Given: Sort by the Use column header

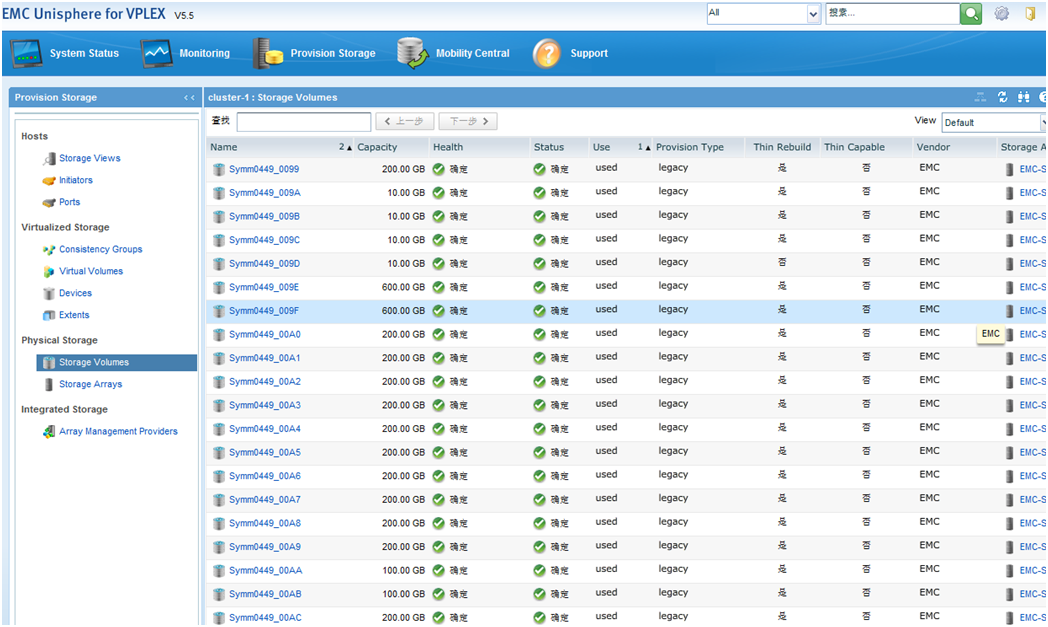Looking at the screenshot, I should 602,147.
